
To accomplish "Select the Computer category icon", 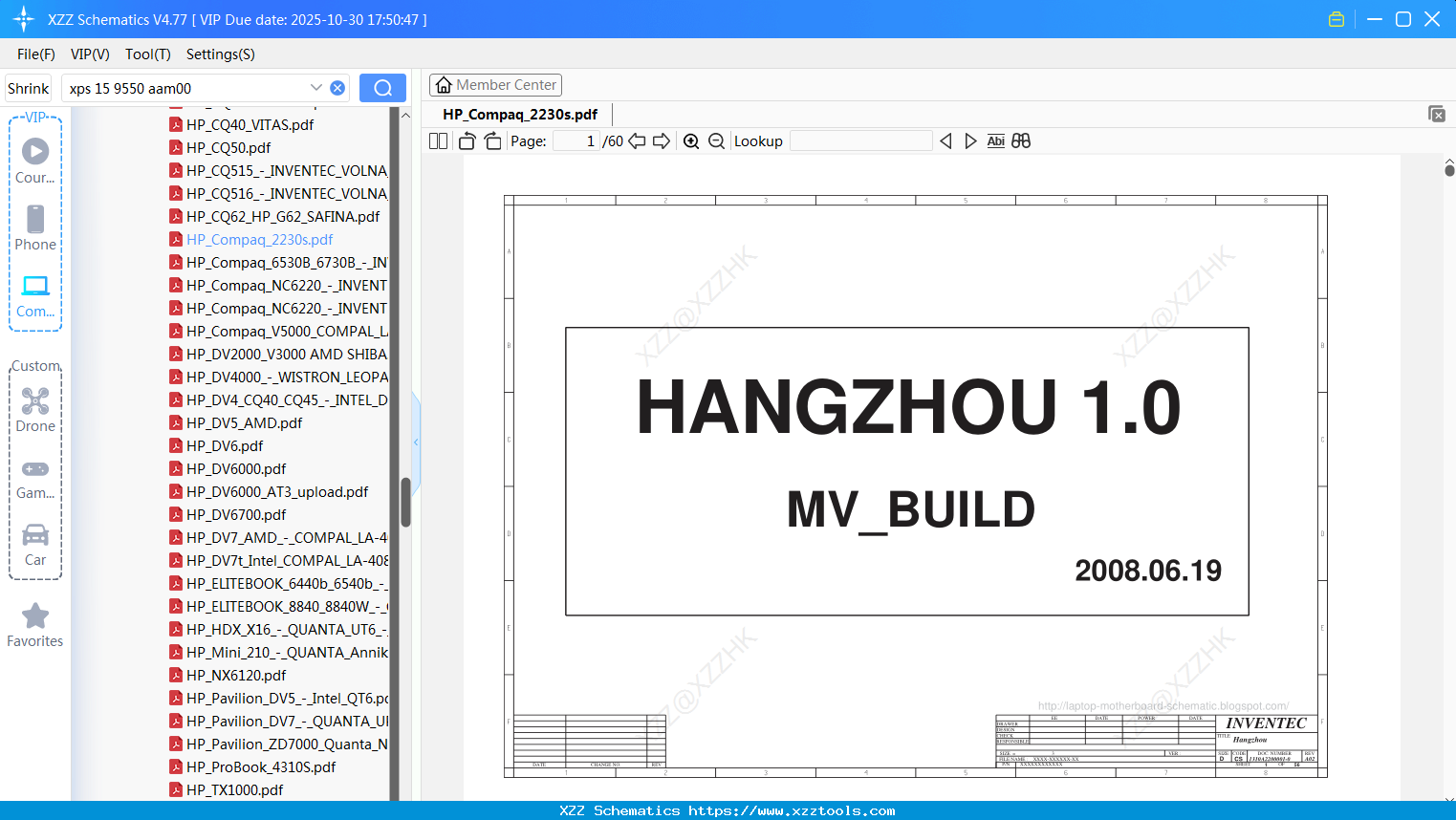I will click(35, 296).
